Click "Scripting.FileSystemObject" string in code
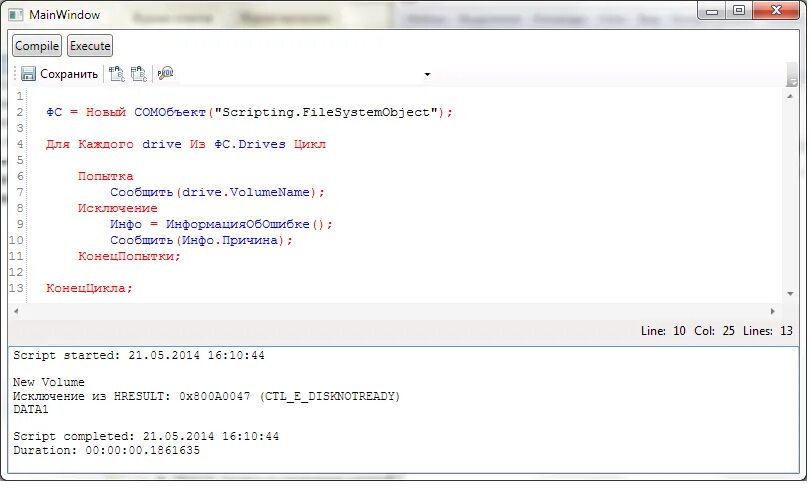 [x=326, y=113]
